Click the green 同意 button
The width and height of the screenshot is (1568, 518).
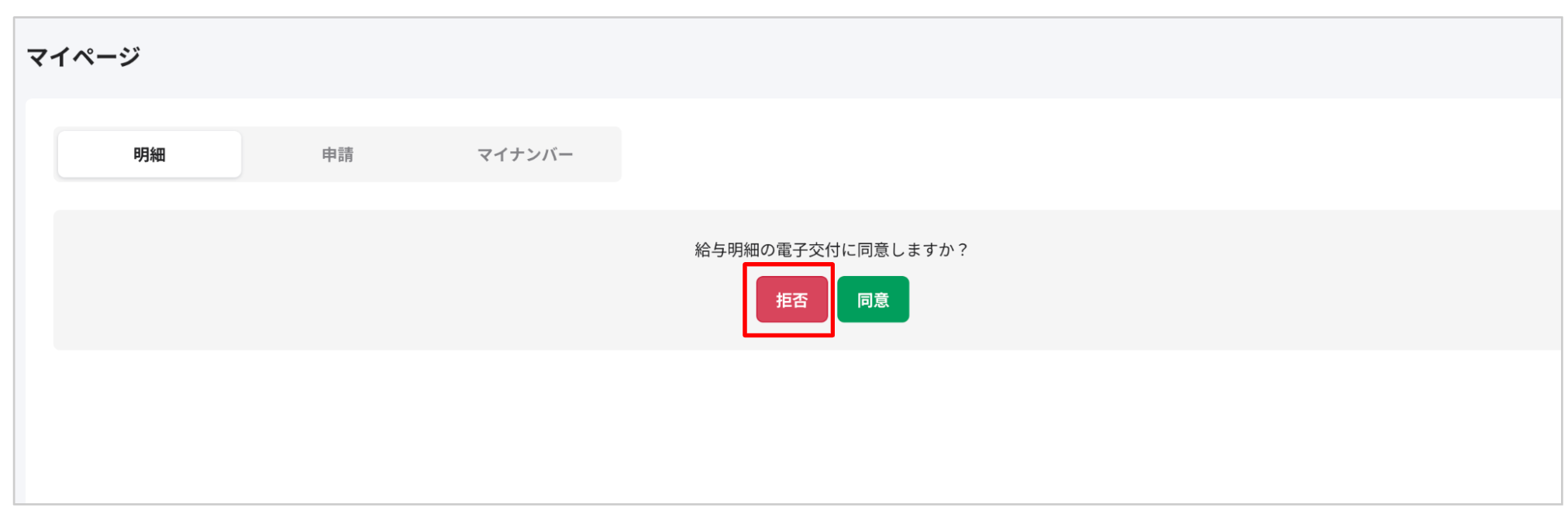coord(873,299)
